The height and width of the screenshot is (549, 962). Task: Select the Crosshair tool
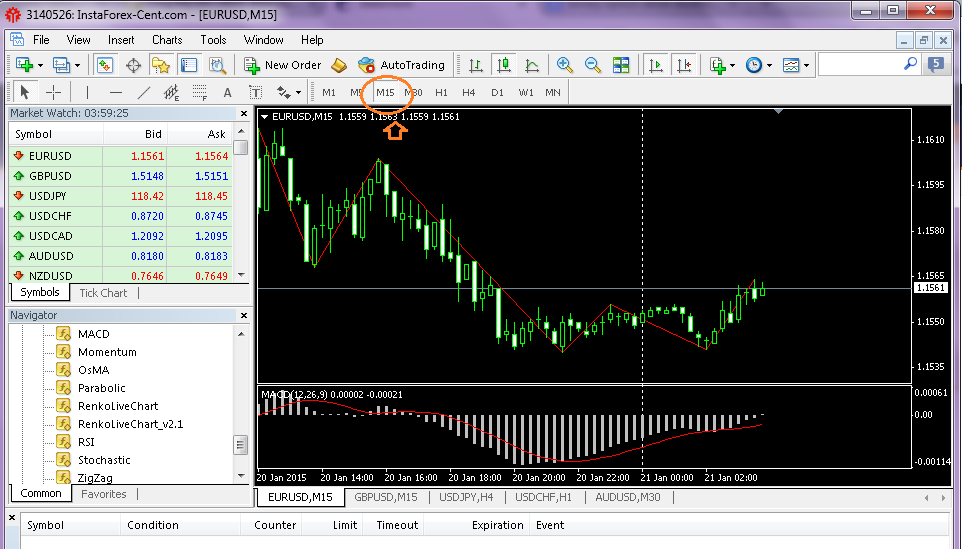pos(53,93)
